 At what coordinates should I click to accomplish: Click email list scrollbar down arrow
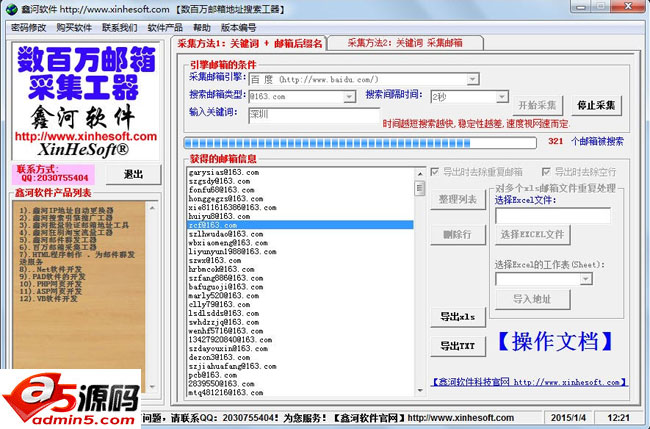point(420,390)
